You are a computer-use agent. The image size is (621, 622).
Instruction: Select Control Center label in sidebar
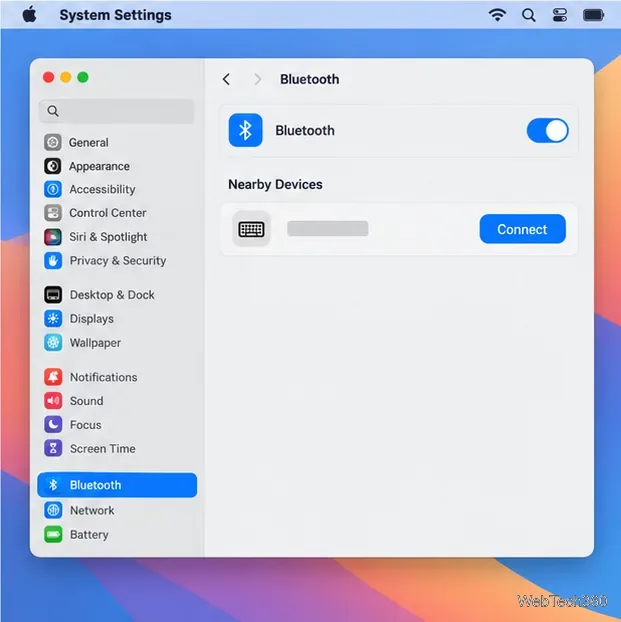pos(108,213)
